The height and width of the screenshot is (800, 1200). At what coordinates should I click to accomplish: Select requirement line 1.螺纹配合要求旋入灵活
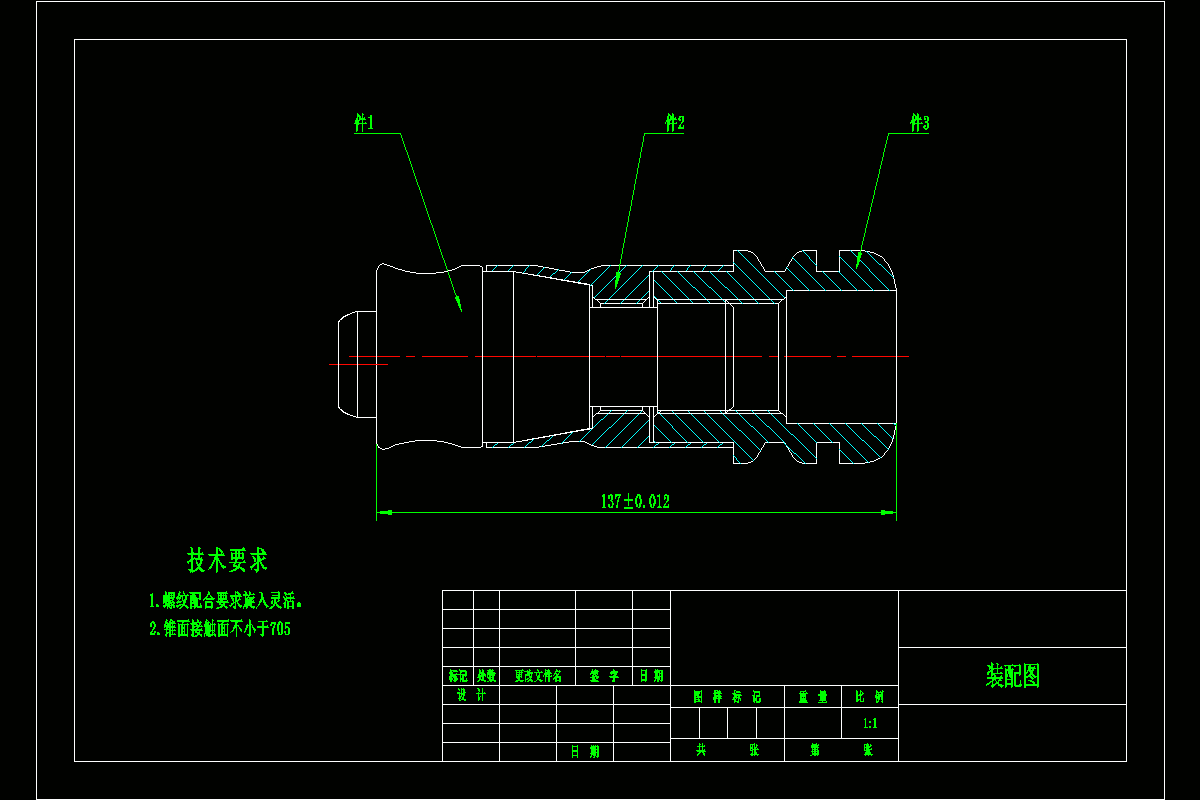226,601
